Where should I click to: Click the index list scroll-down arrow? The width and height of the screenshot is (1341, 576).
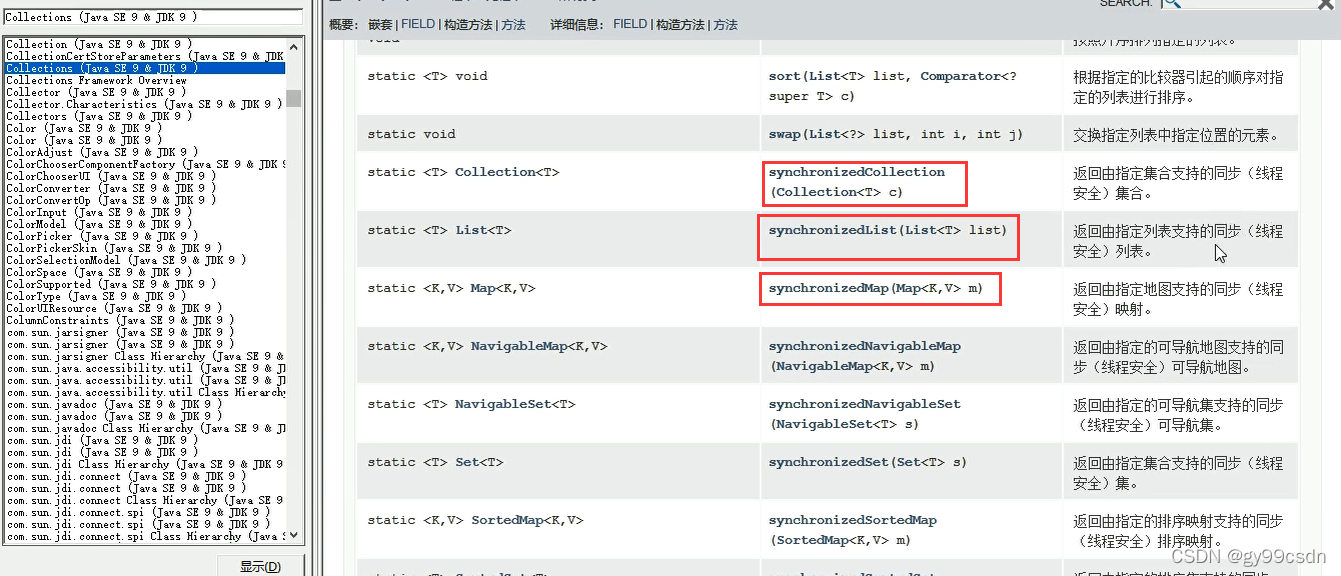(x=293, y=537)
